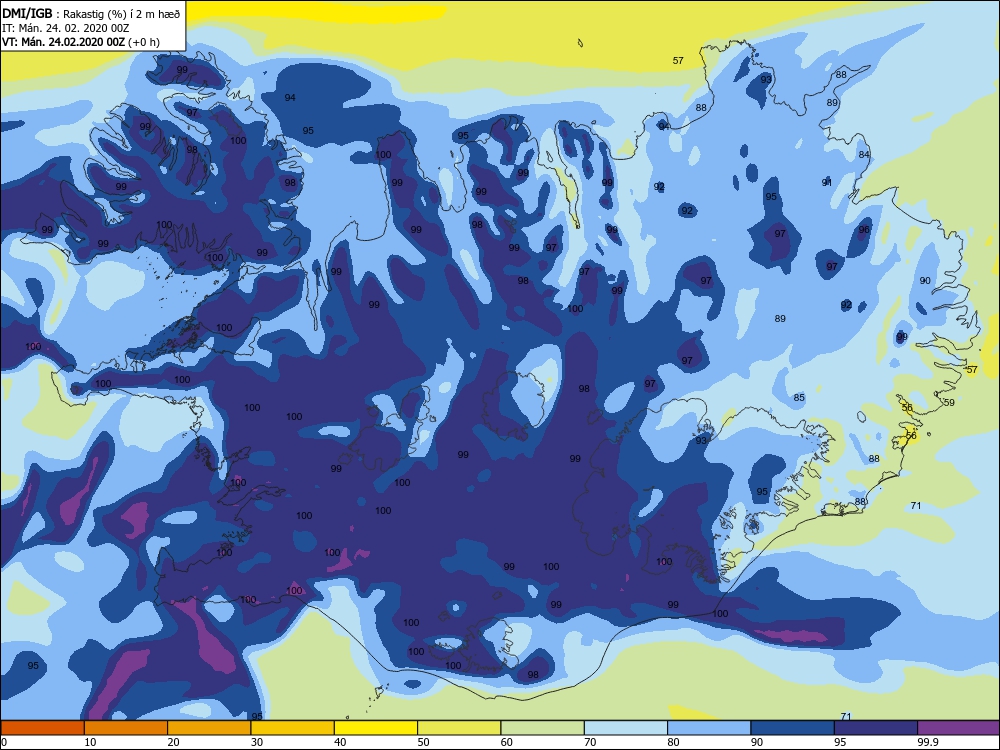The image size is (1000, 750).
Task: Click the humidity value '84' on the map
Action: pyautogui.click(x=864, y=154)
